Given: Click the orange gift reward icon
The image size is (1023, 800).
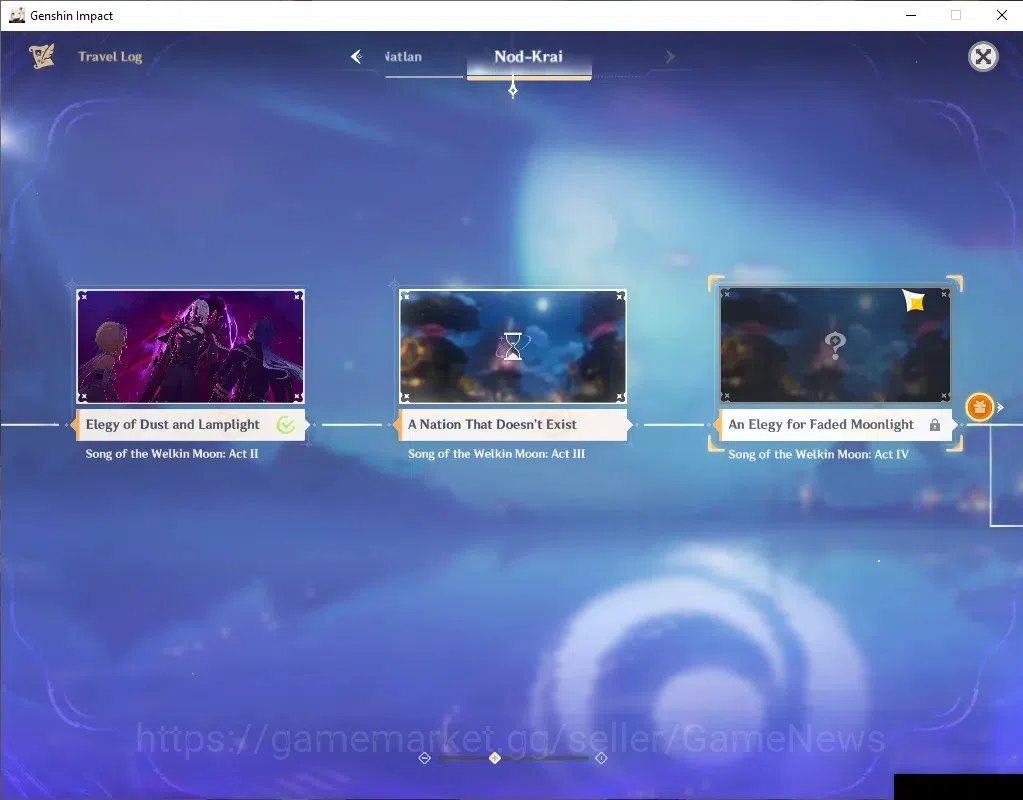Looking at the screenshot, I should click(979, 407).
